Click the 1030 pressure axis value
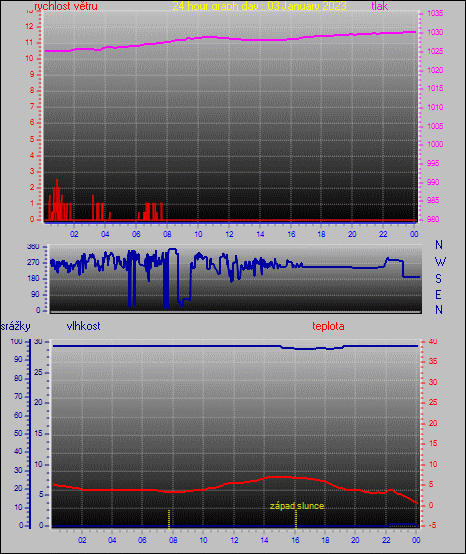 pyautogui.click(x=435, y=32)
